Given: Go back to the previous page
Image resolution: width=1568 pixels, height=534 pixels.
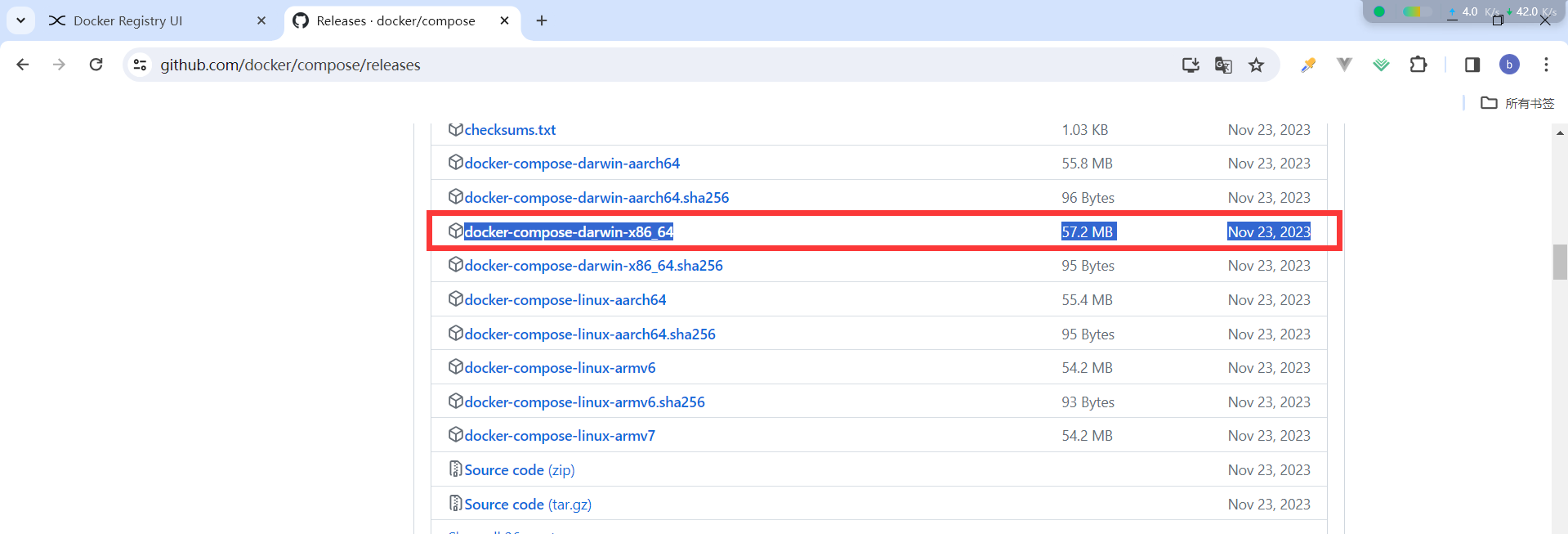Looking at the screenshot, I should pyautogui.click(x=23, y=65).
